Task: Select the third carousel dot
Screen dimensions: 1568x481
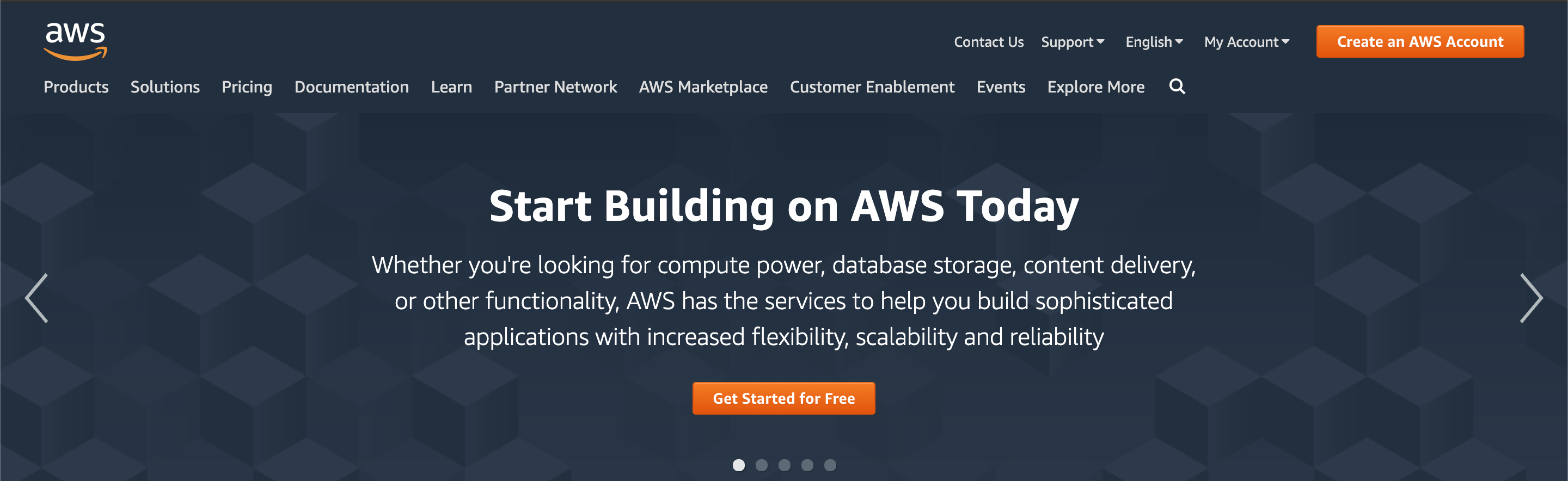Action: [x=785, y=465]
